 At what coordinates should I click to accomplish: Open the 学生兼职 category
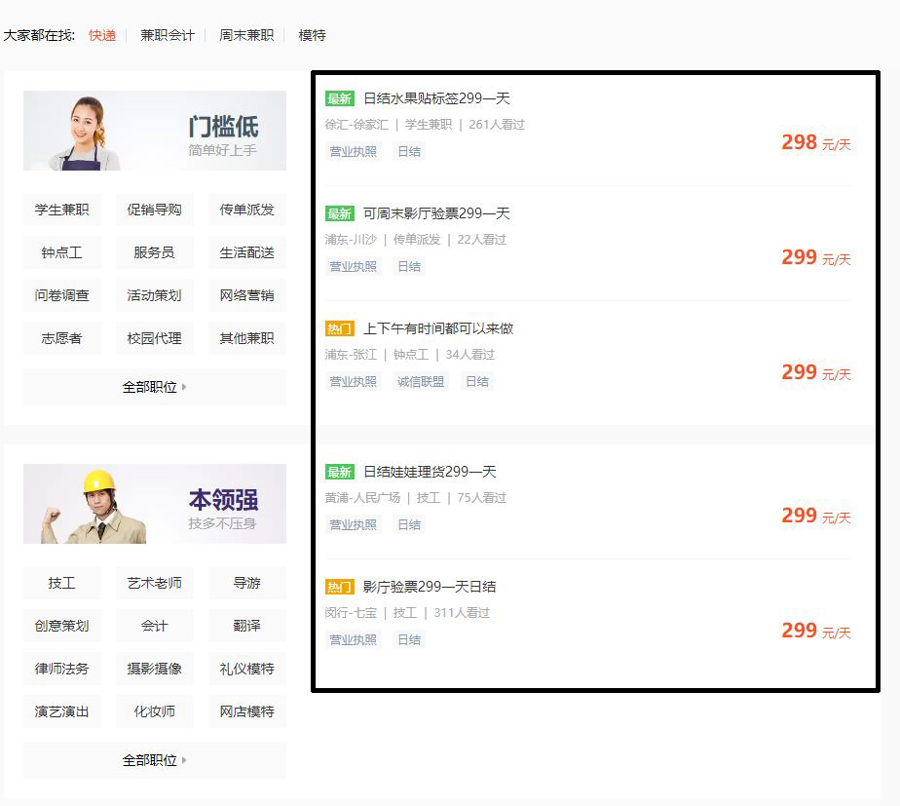click(61, 209)
